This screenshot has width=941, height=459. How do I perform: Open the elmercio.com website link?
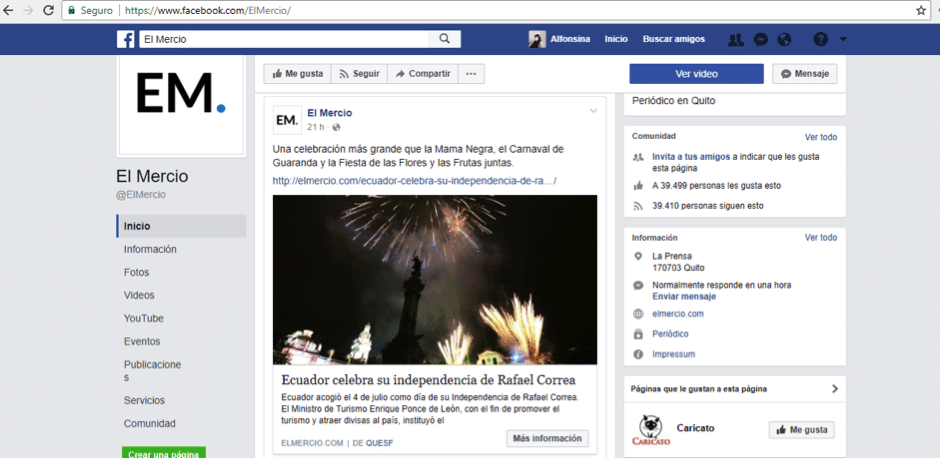[x=678, y=313]
